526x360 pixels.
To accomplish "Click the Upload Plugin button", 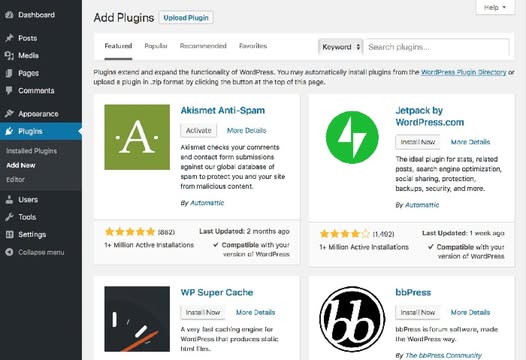I will [186, 18].
